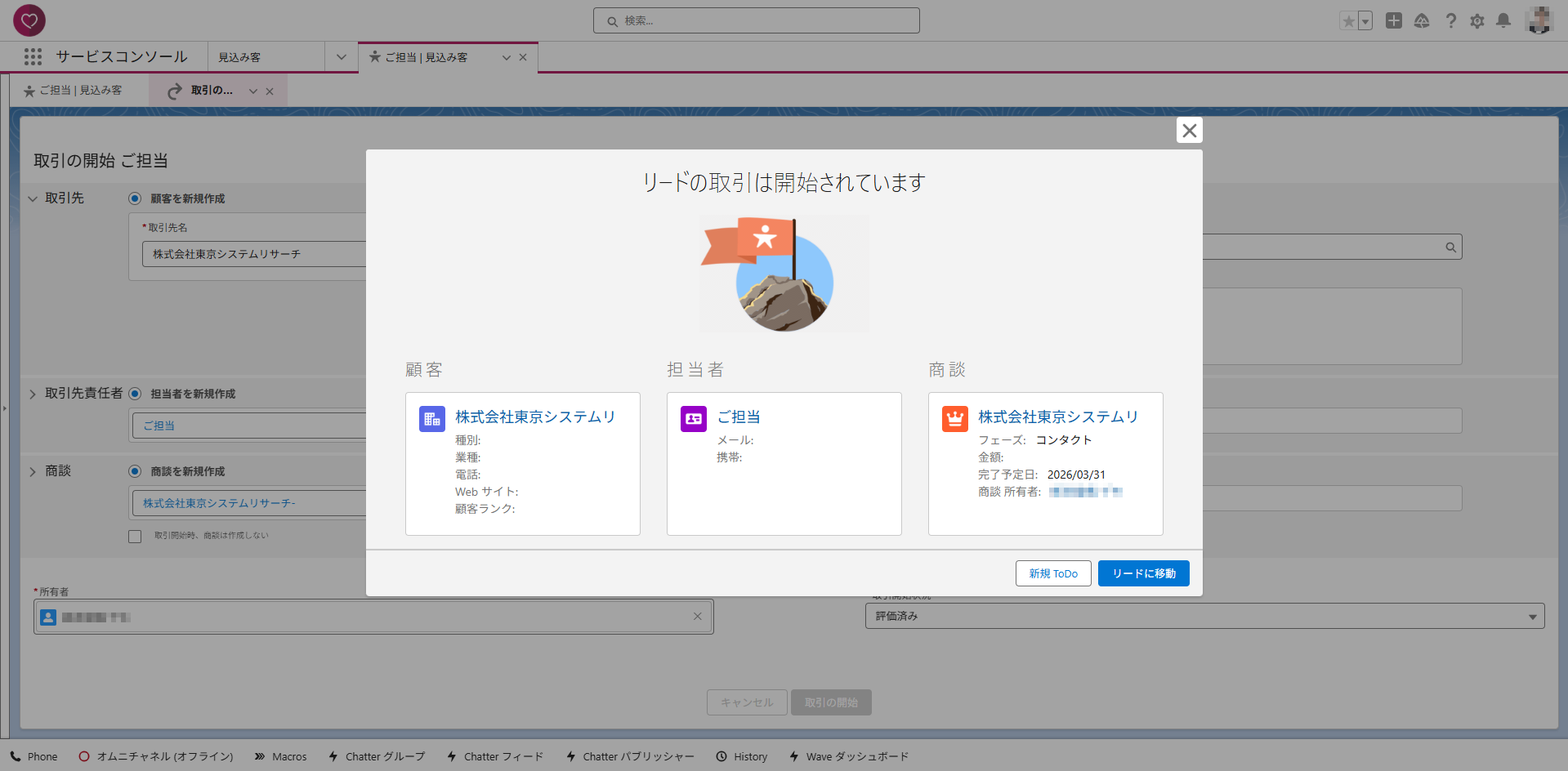
Task: Open Phone in the utility bar
Action: point(34,756)
